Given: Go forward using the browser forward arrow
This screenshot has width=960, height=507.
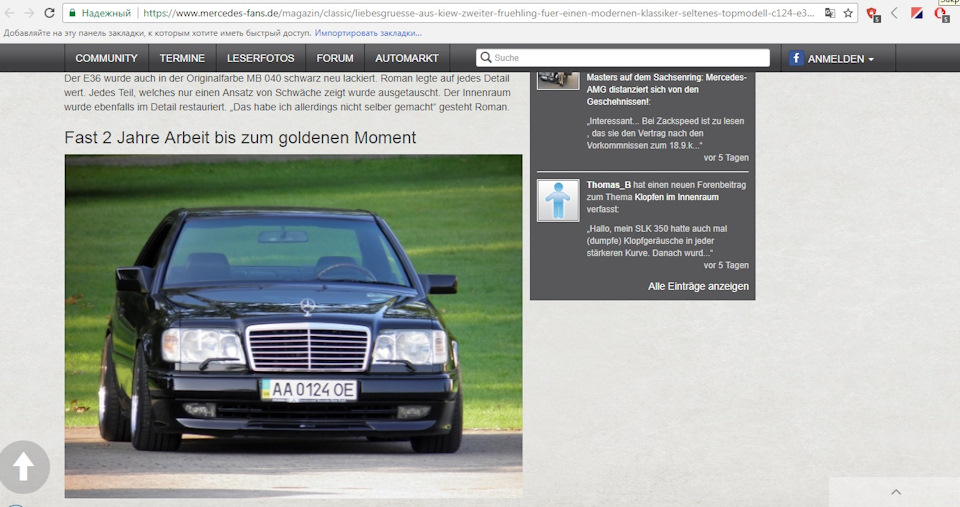Looking at the screenshot, I should click(29, 13).
